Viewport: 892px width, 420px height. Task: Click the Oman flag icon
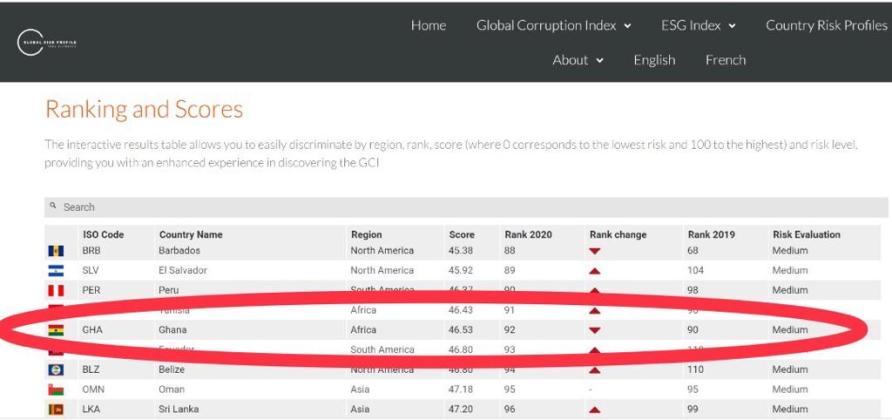pyautogui.click(x=56, y=390)
